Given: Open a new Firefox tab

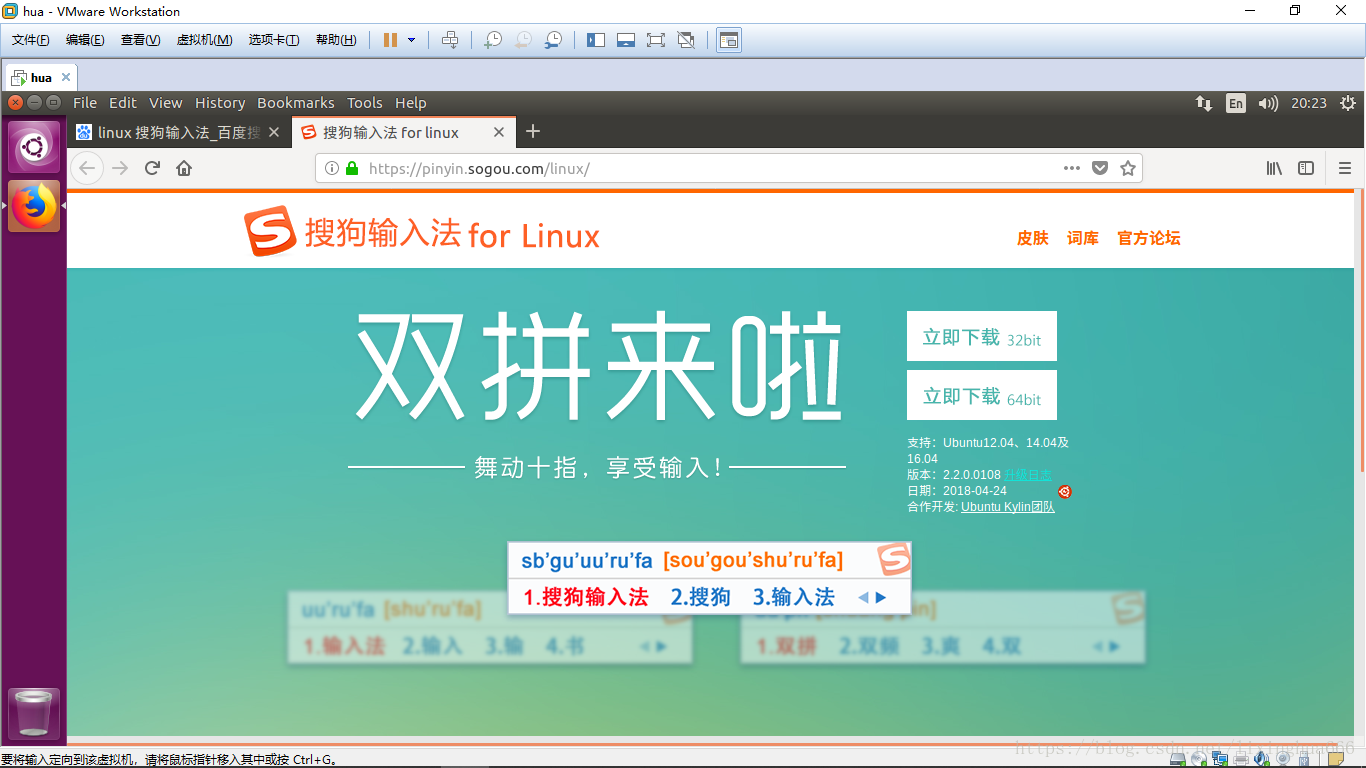Looking at the screenshot, I should click(533, 131).
